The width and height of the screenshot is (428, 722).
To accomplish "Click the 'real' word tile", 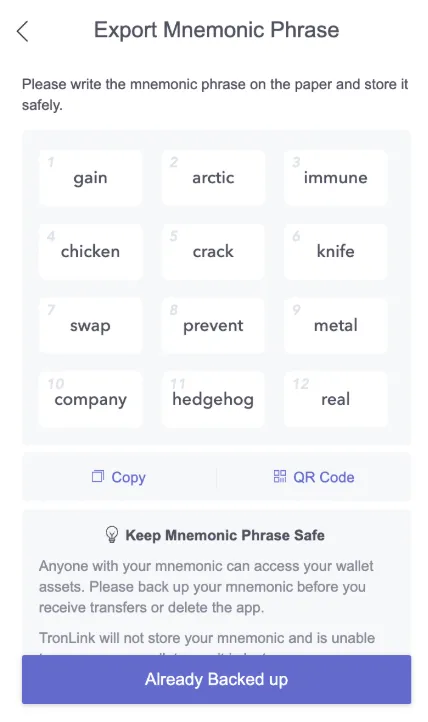I will tap(335, 399).
